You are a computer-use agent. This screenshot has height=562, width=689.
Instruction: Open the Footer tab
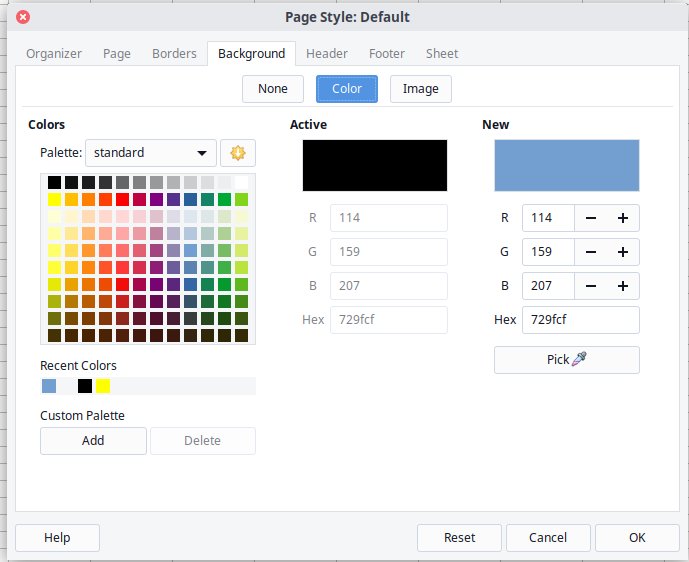pos(387,54)
